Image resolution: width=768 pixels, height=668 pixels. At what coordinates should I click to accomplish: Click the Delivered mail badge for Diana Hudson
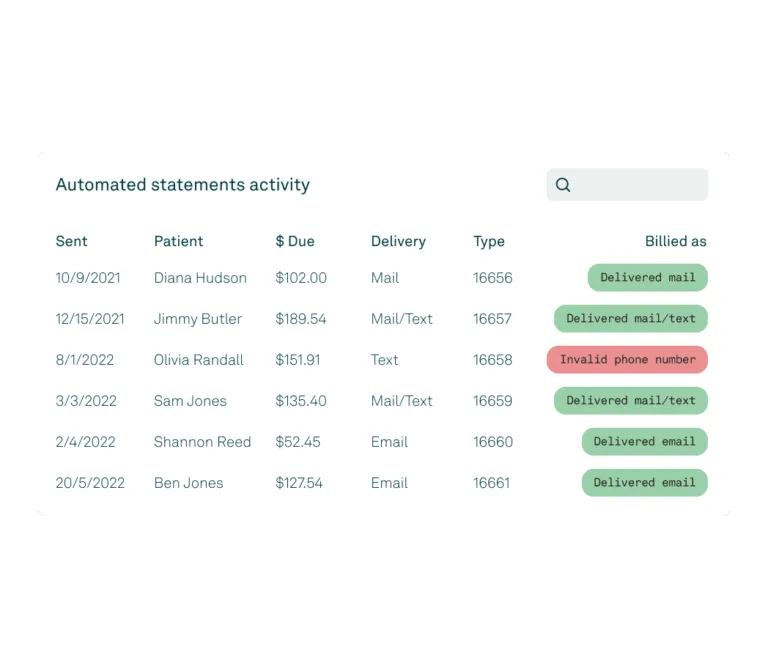(x=647, y=278)
